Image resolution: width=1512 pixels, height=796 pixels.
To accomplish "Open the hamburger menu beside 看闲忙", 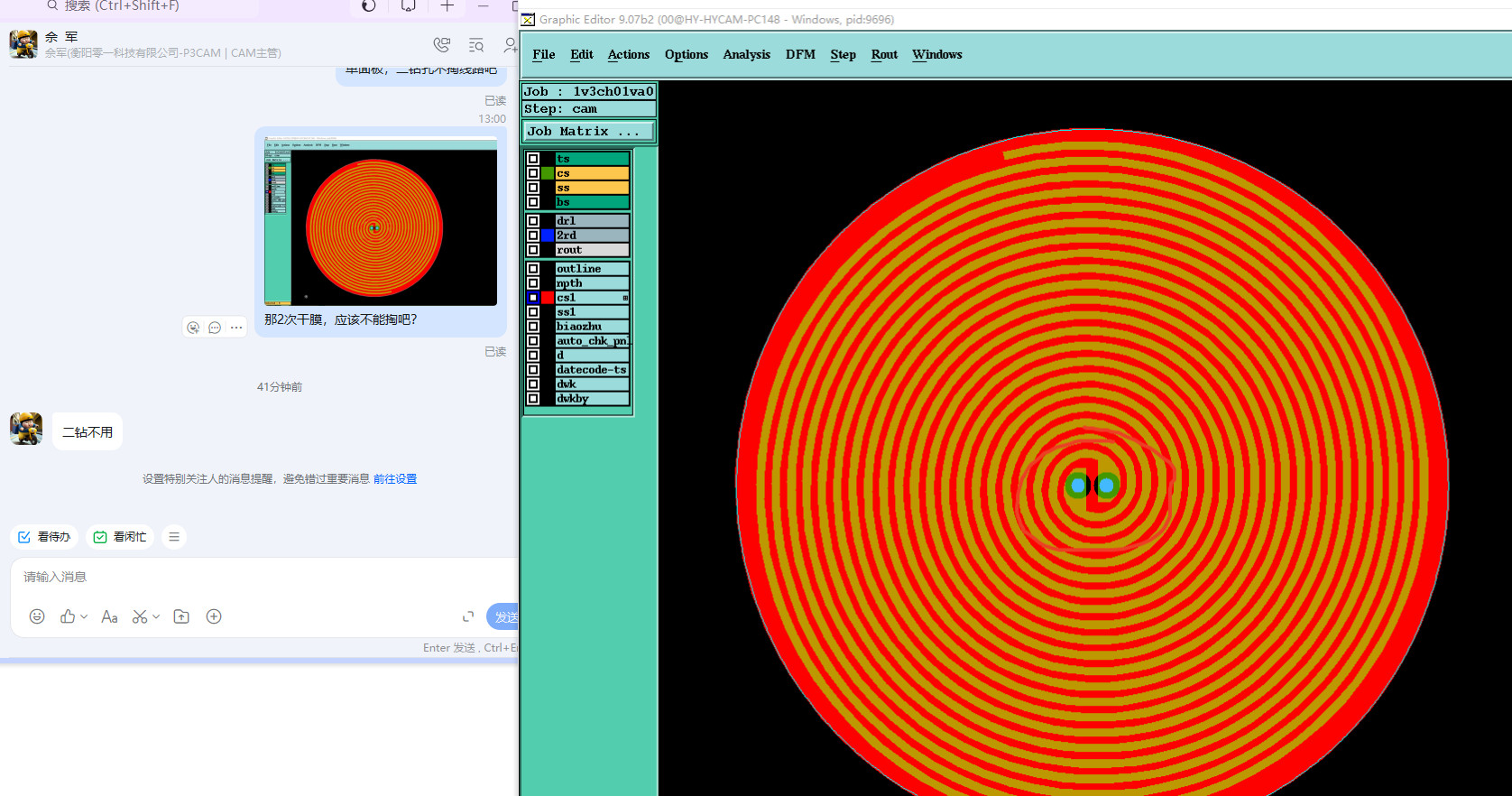I will coord(174,537).
